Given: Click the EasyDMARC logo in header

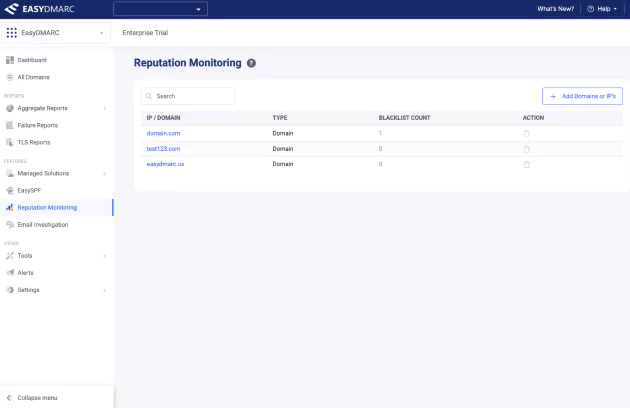Looking at the screenshot, I should tap(39, 9).
